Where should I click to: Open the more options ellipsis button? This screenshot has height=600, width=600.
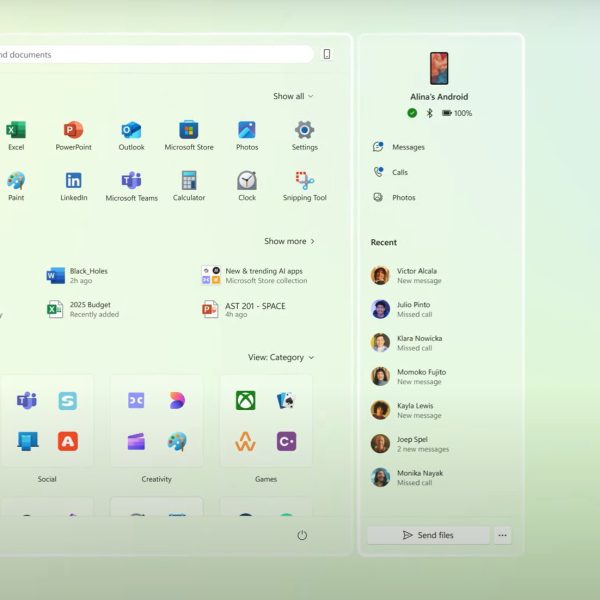(503, 535)
